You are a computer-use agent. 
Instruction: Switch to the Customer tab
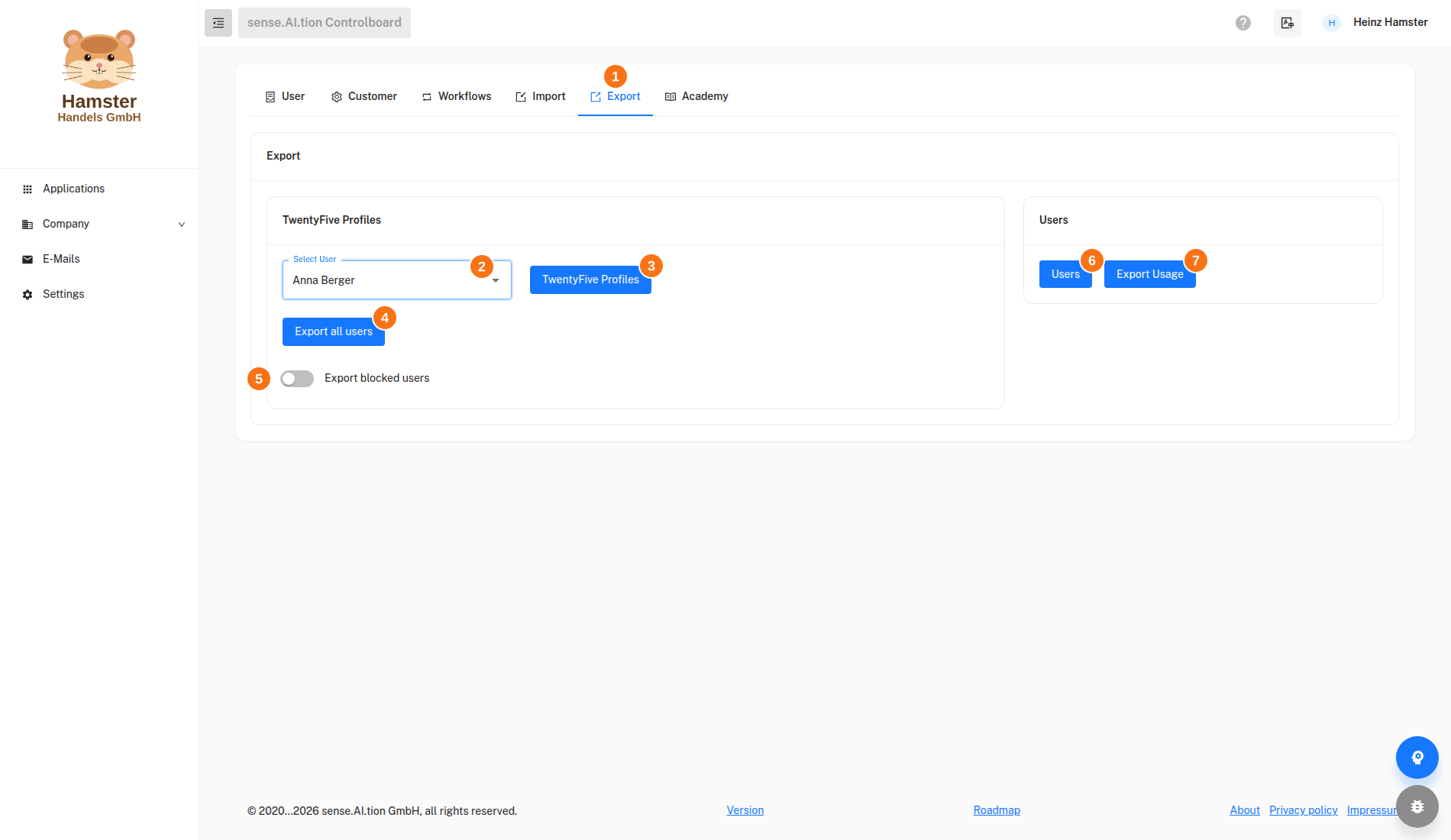coord(364,96)
